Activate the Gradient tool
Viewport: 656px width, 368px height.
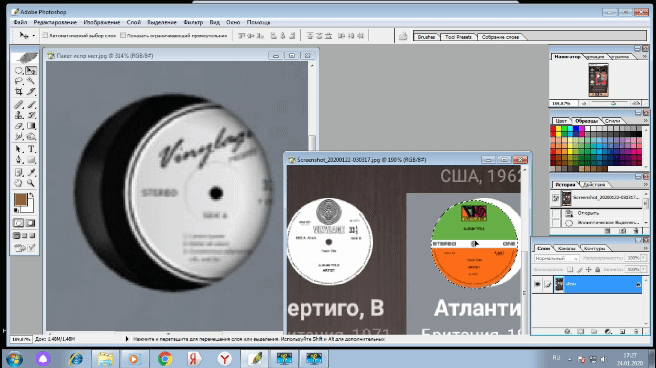[31, 125]
